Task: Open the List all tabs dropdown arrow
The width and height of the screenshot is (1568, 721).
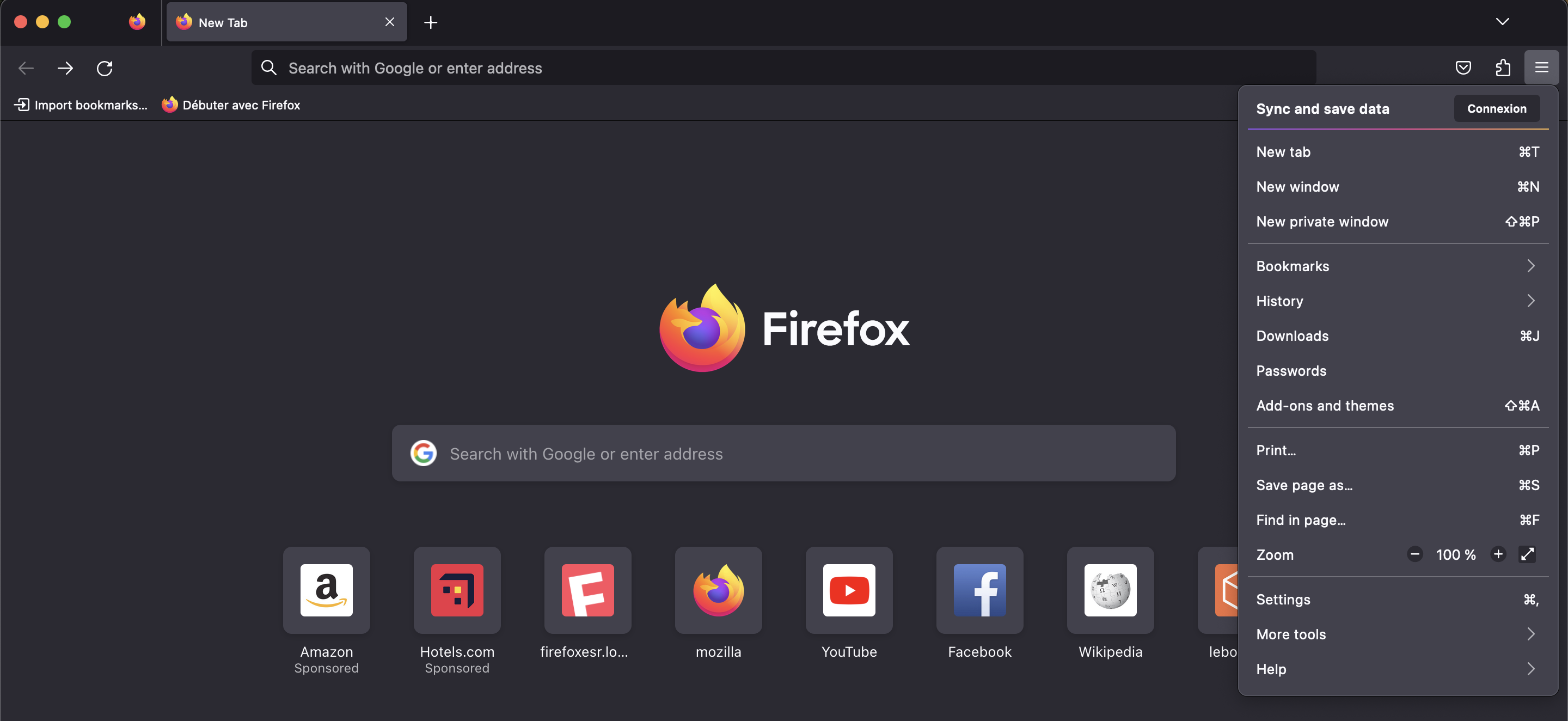Action: [1502, 22]
